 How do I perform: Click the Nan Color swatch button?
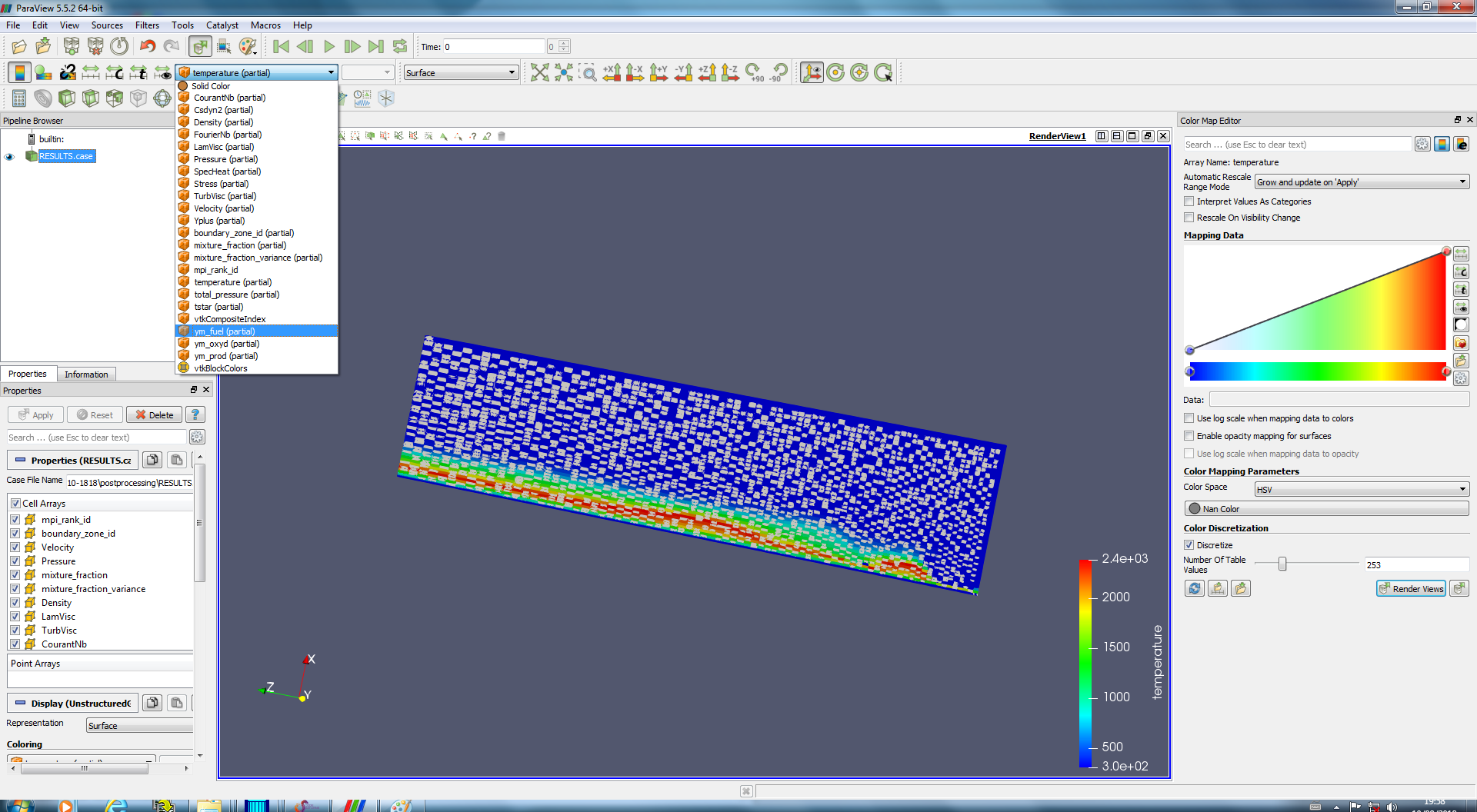1325,509
